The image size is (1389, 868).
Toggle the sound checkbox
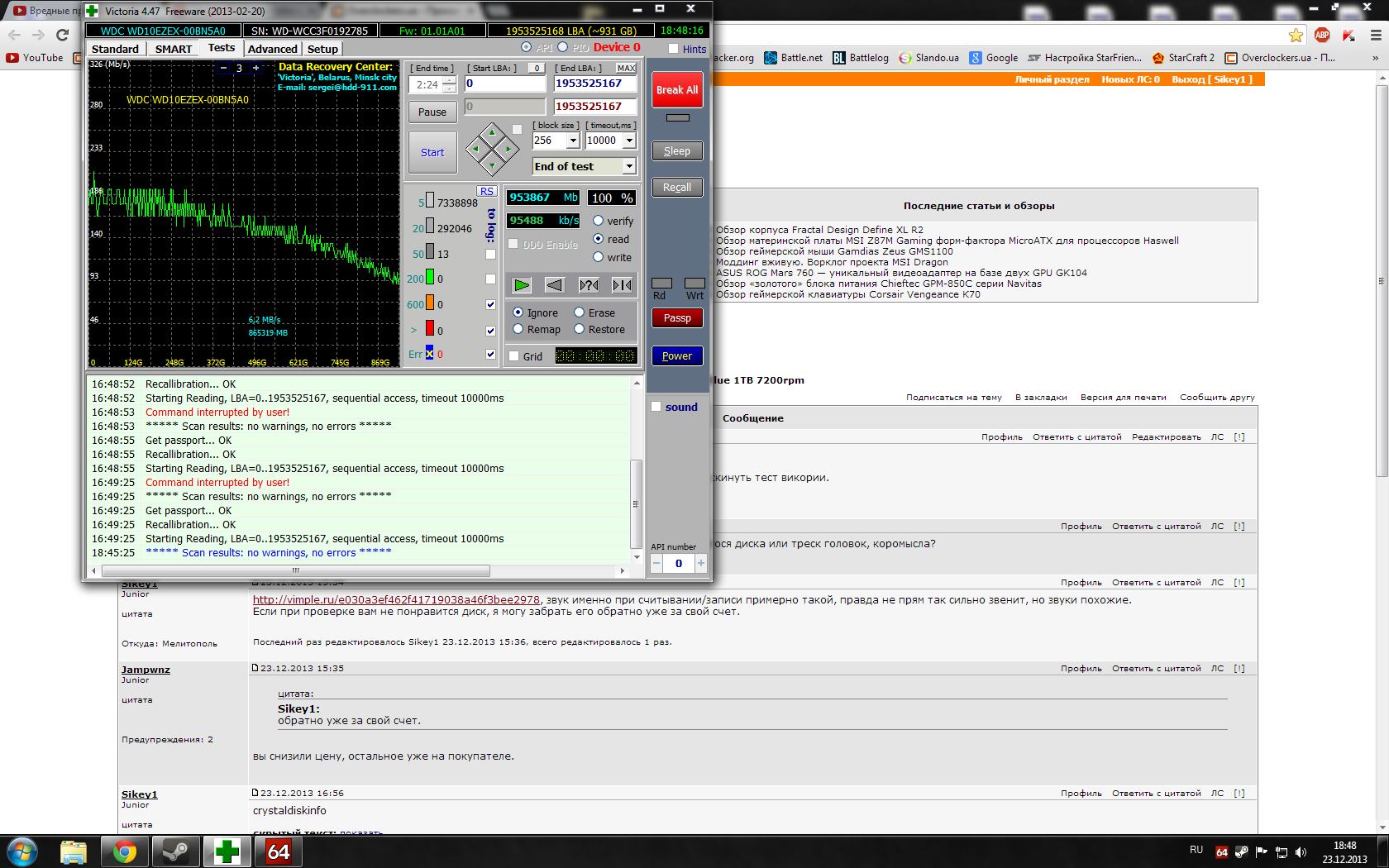[656, 407]
